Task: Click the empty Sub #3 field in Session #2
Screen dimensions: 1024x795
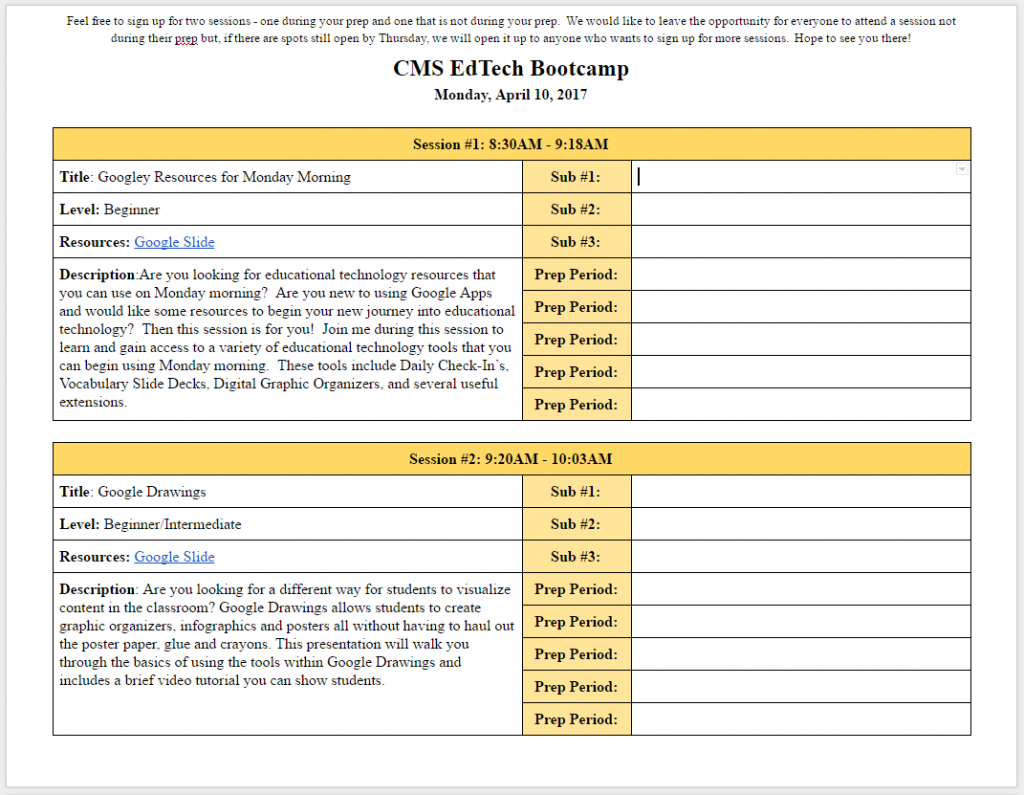Action: (x=801, y=557)
